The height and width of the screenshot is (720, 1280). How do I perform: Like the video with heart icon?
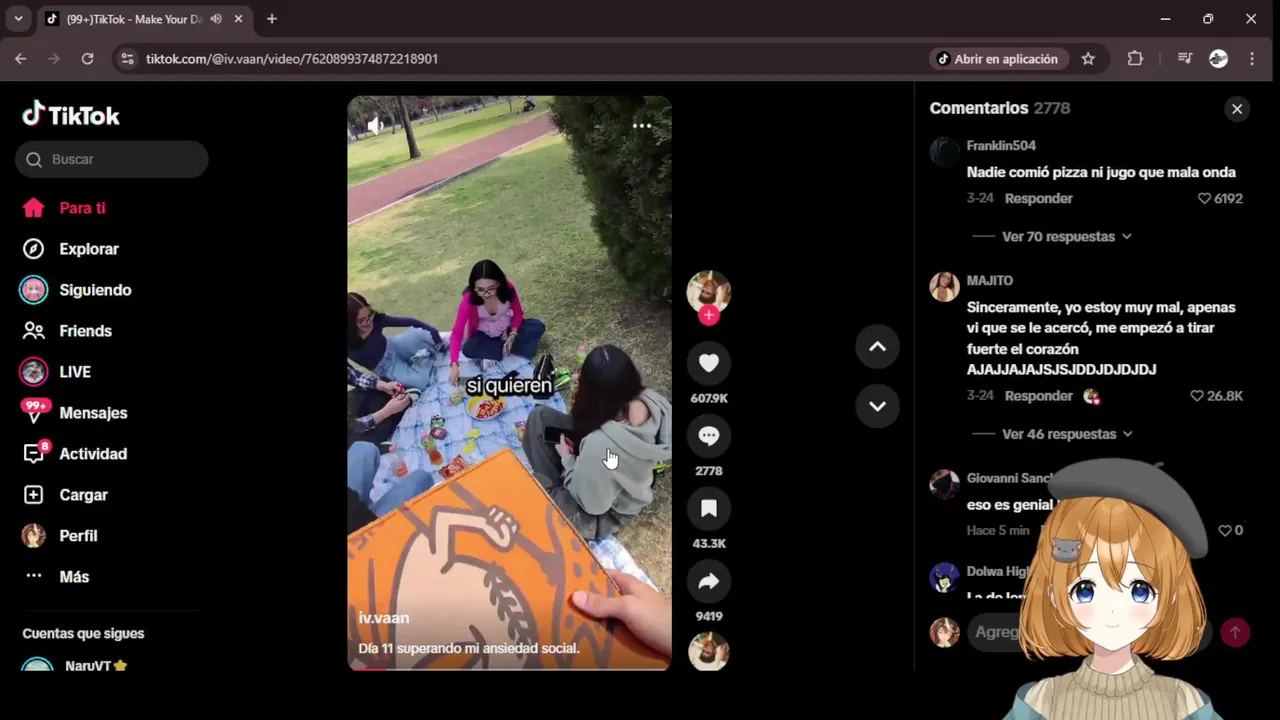point(708,363)
